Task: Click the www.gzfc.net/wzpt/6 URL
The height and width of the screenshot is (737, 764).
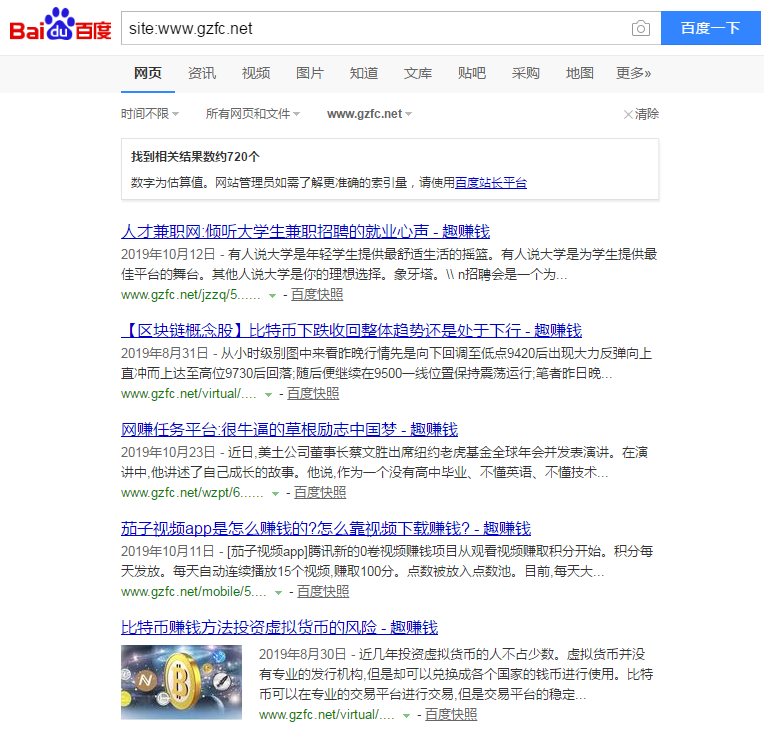Action: (192, 492)
